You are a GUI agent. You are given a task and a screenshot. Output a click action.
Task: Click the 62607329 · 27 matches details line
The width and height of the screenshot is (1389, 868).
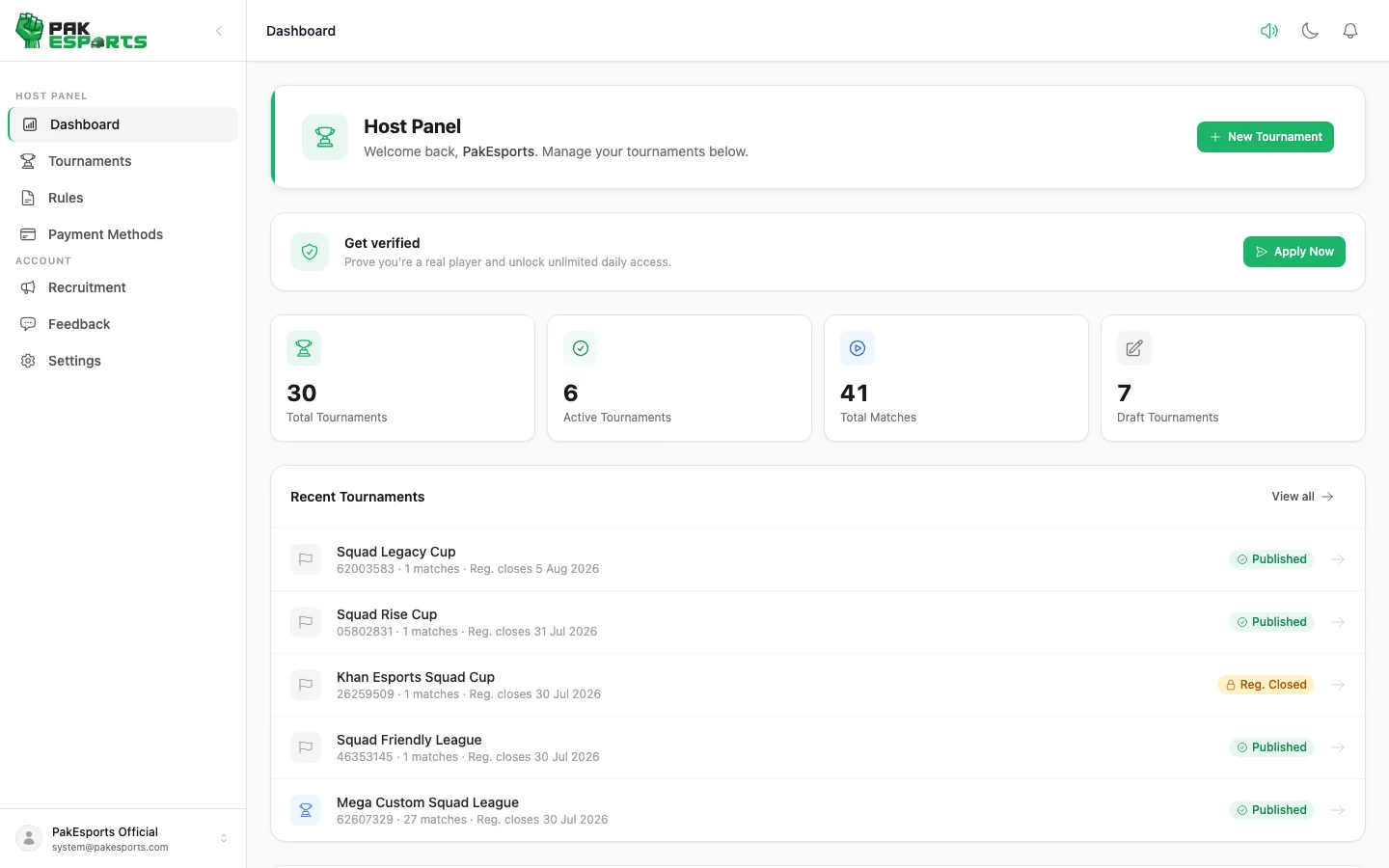pos(473,820)
